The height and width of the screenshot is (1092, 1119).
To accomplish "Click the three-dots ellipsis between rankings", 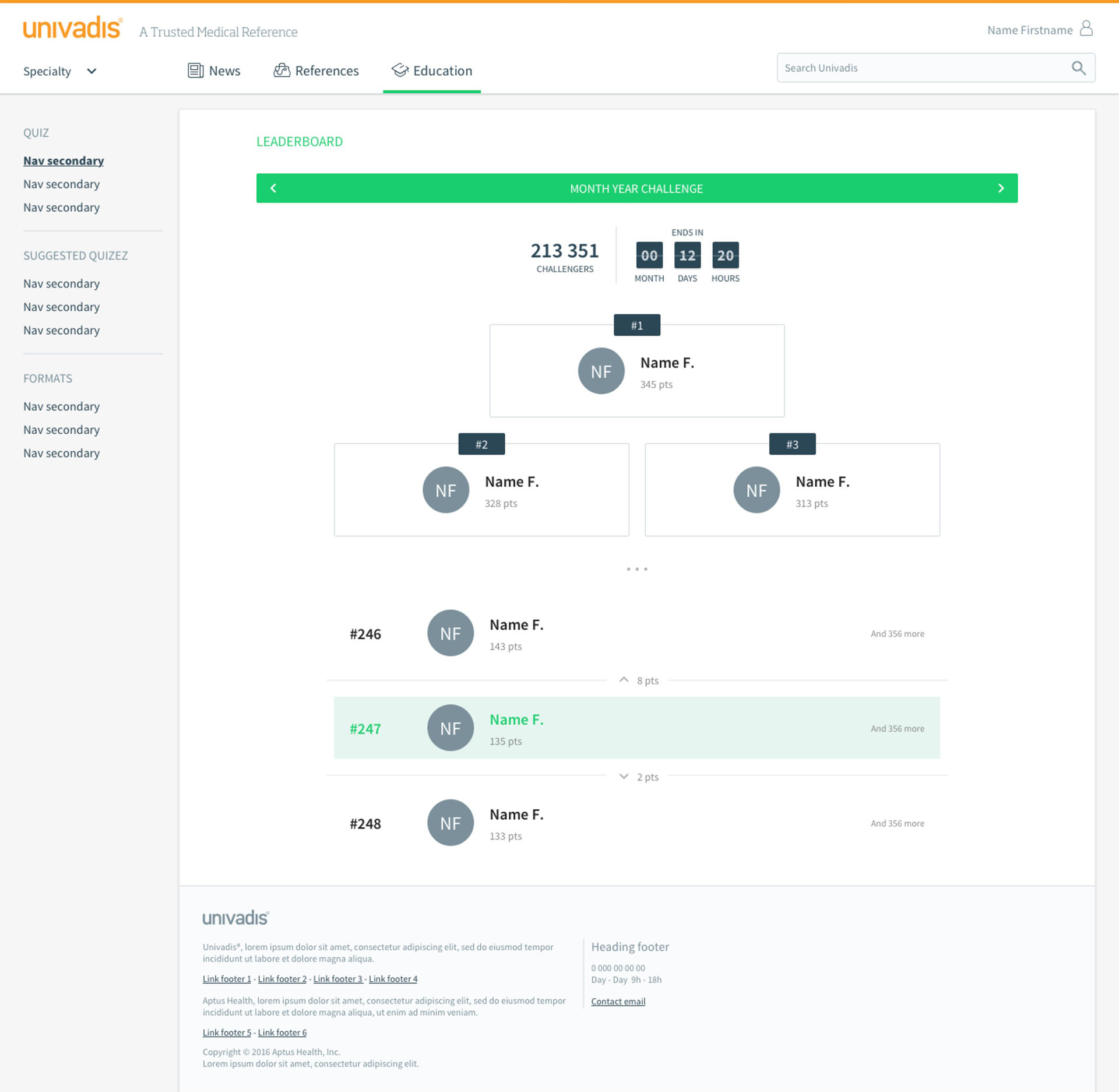I will tap(636, 569).
